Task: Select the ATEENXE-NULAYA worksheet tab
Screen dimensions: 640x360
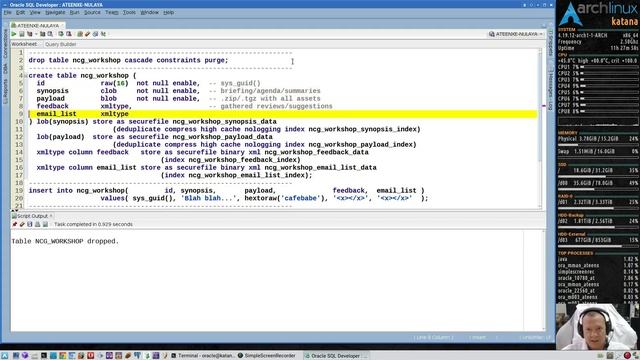Action: [x=38, y=25]
